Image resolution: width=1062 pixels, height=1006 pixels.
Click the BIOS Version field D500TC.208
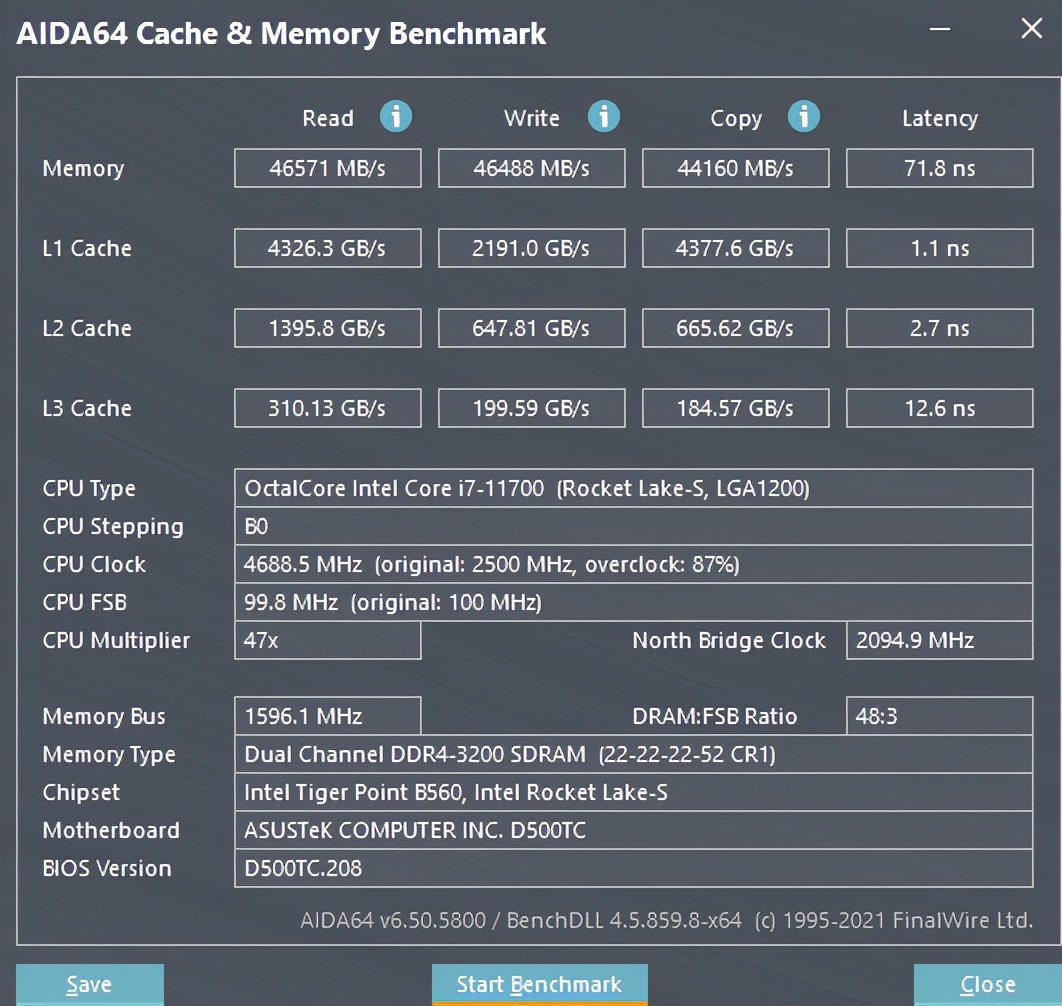(634, 868)
